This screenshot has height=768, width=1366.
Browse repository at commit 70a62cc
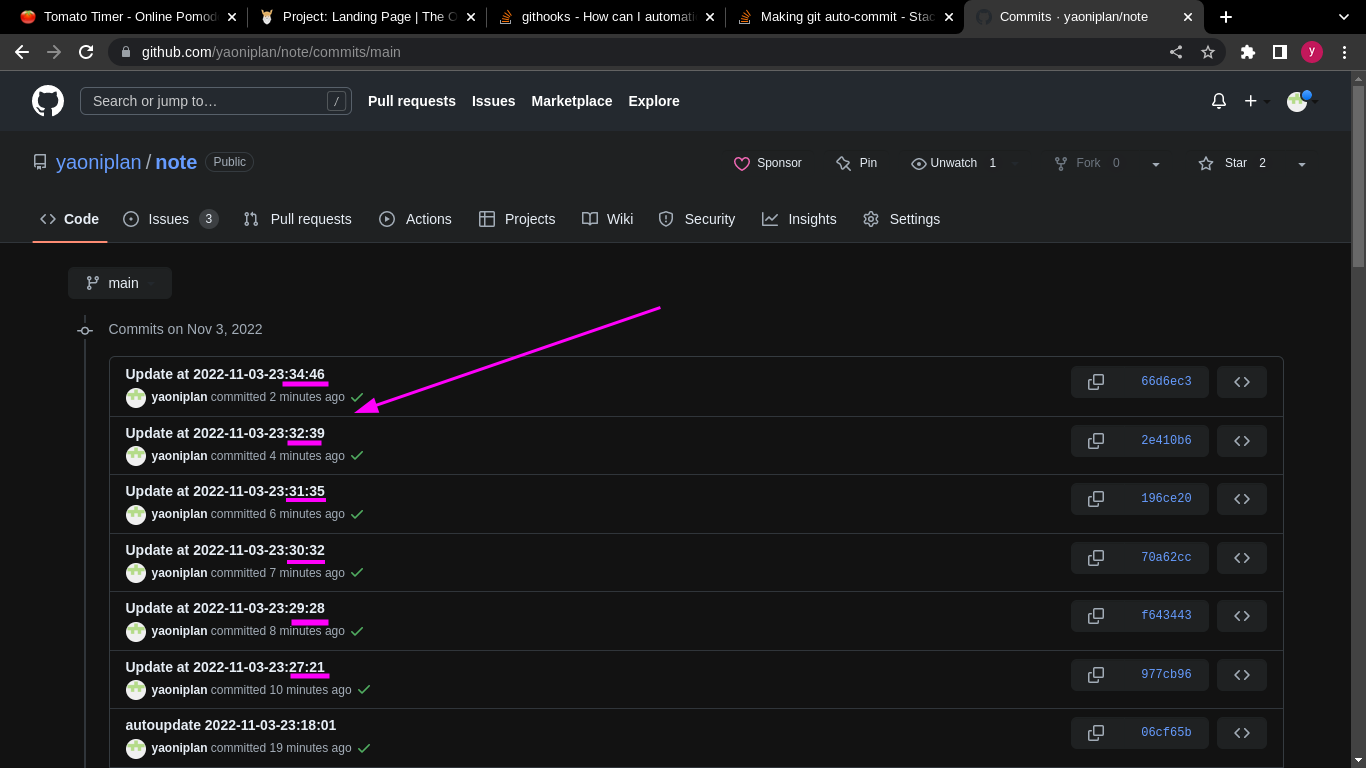(1242, 558)
